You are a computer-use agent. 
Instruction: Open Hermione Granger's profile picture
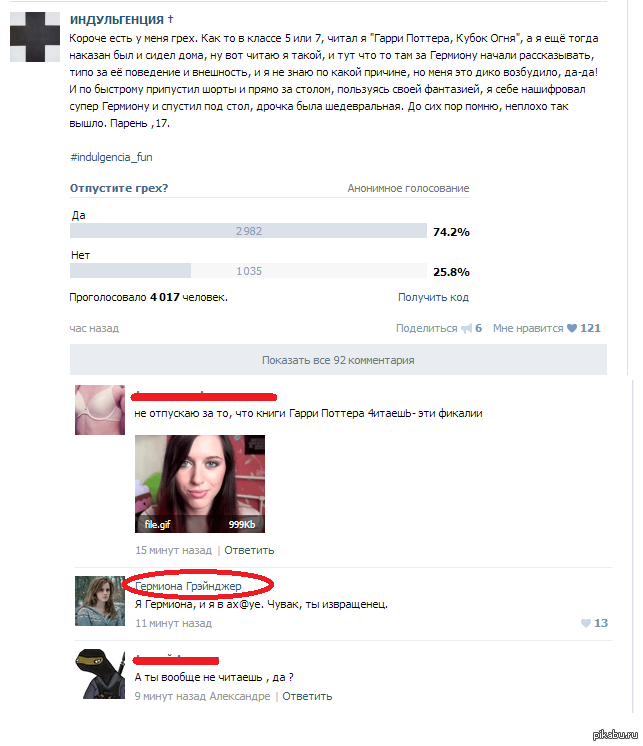point(100,601)
